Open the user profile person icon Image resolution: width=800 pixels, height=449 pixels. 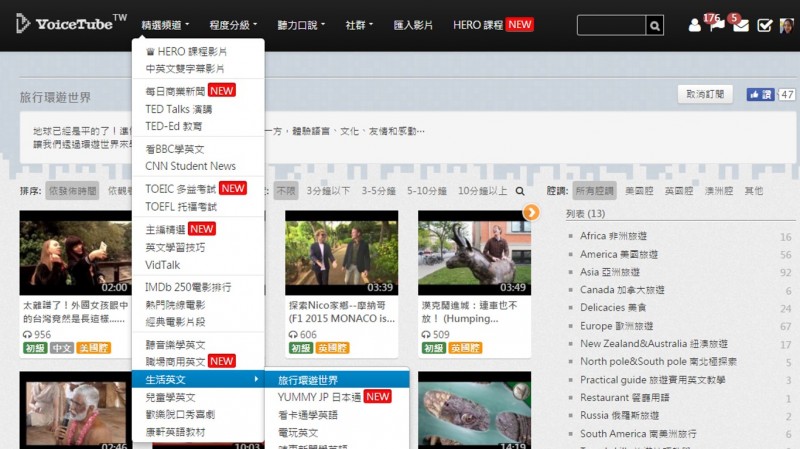tap(695, 25)
